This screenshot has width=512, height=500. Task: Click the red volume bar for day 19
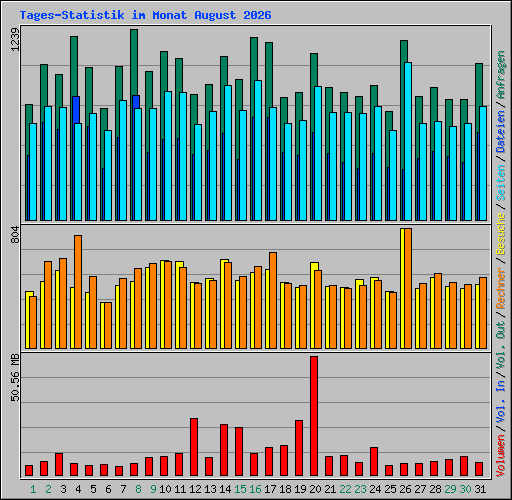299,448
